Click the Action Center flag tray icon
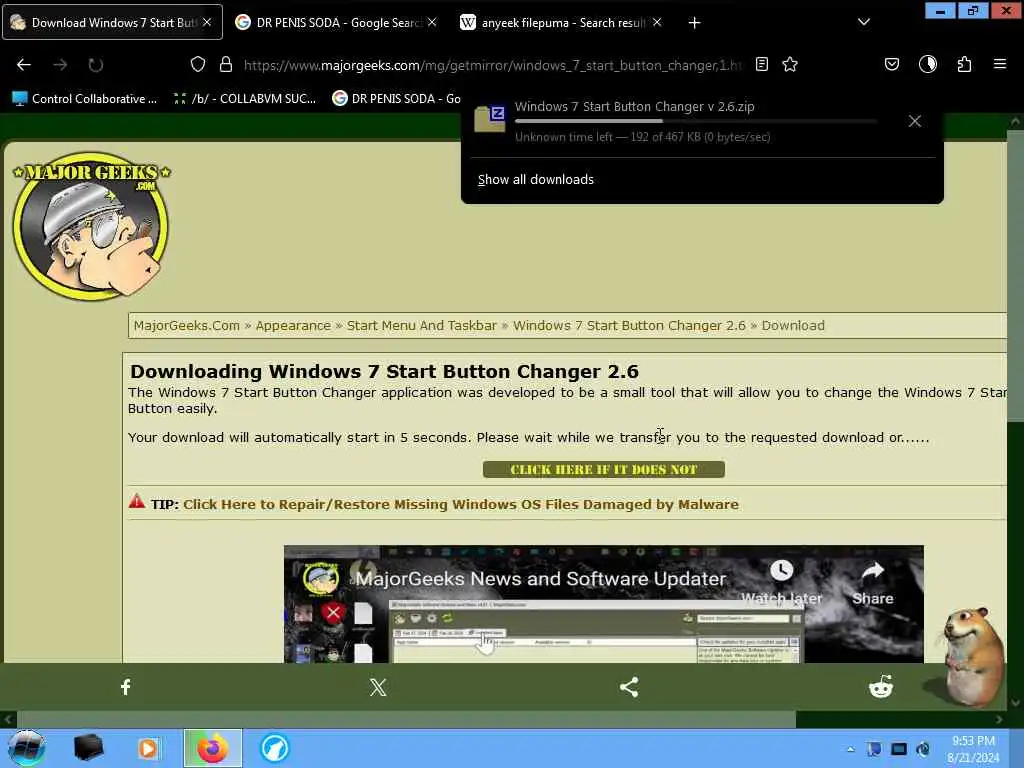The width and height of the screenshot is (1024, 768). coord(874,749)
